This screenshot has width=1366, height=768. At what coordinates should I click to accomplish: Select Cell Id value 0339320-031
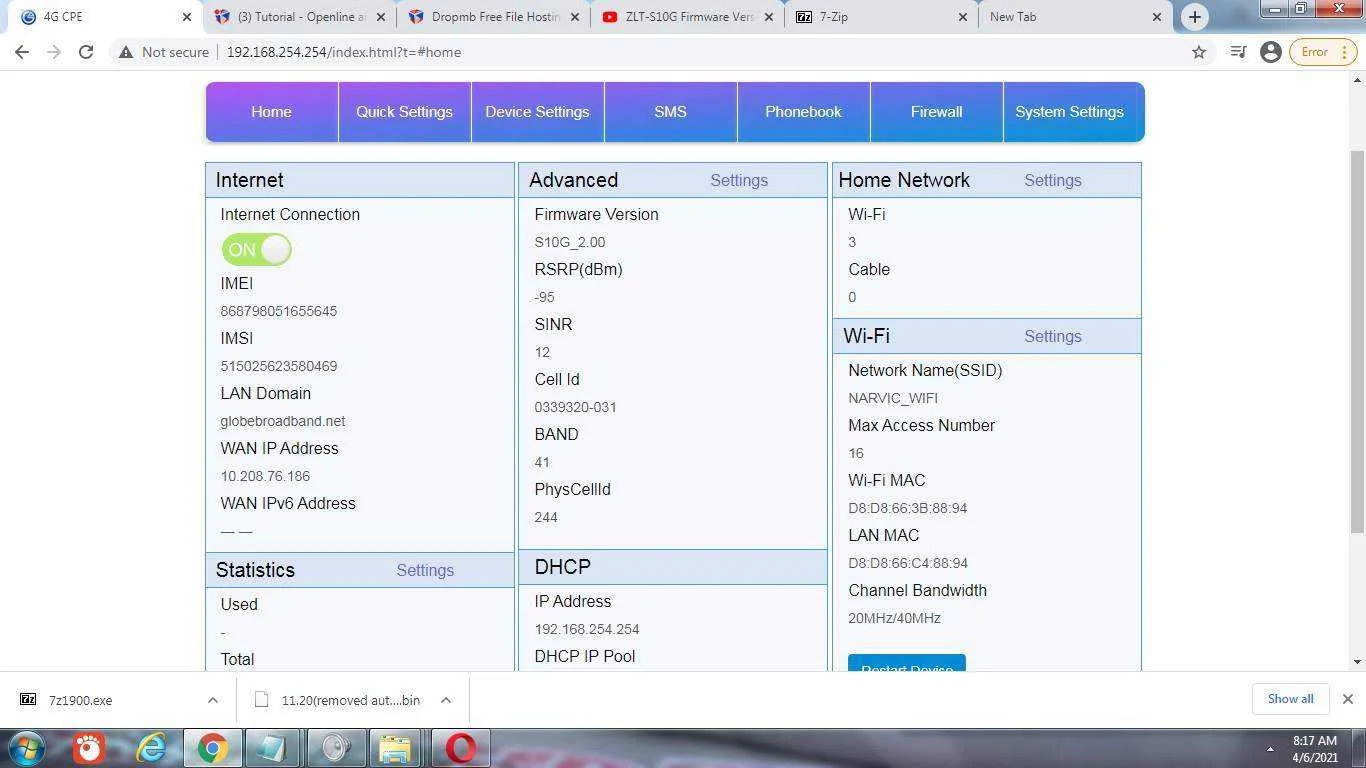click(x=575, y=407)
